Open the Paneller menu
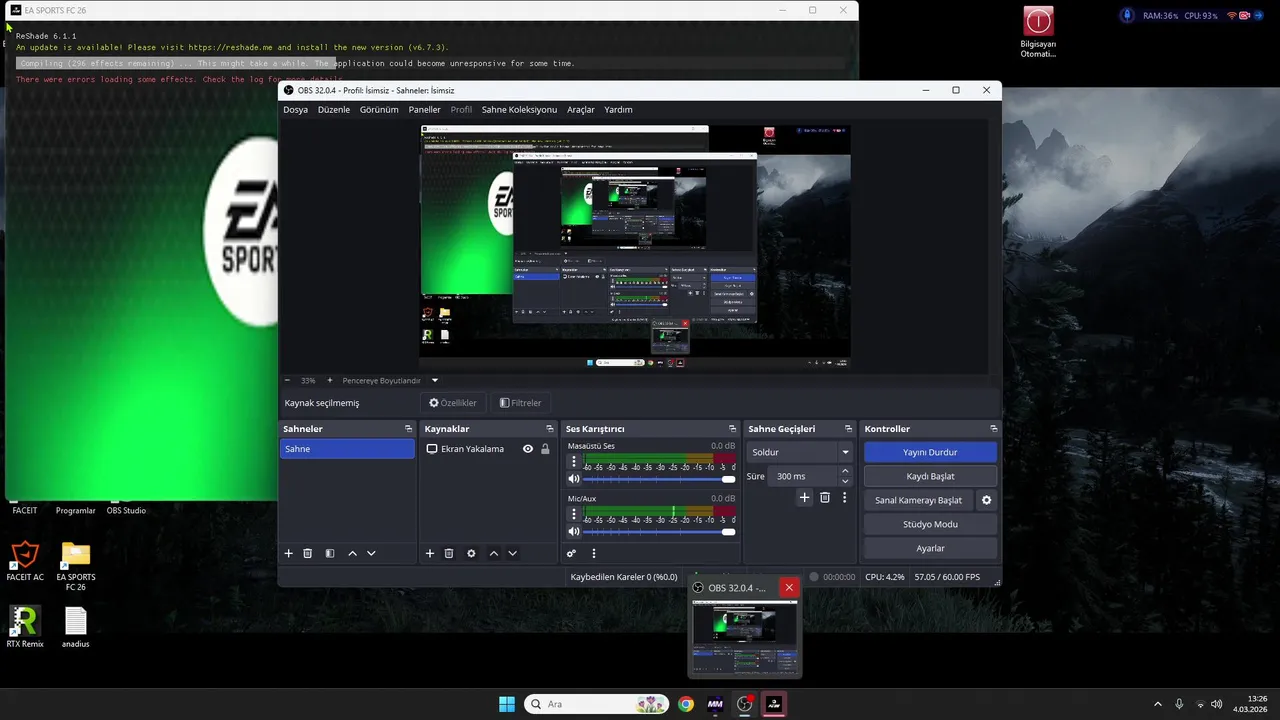The image size is (1280, 720). [x=425, y=110]
